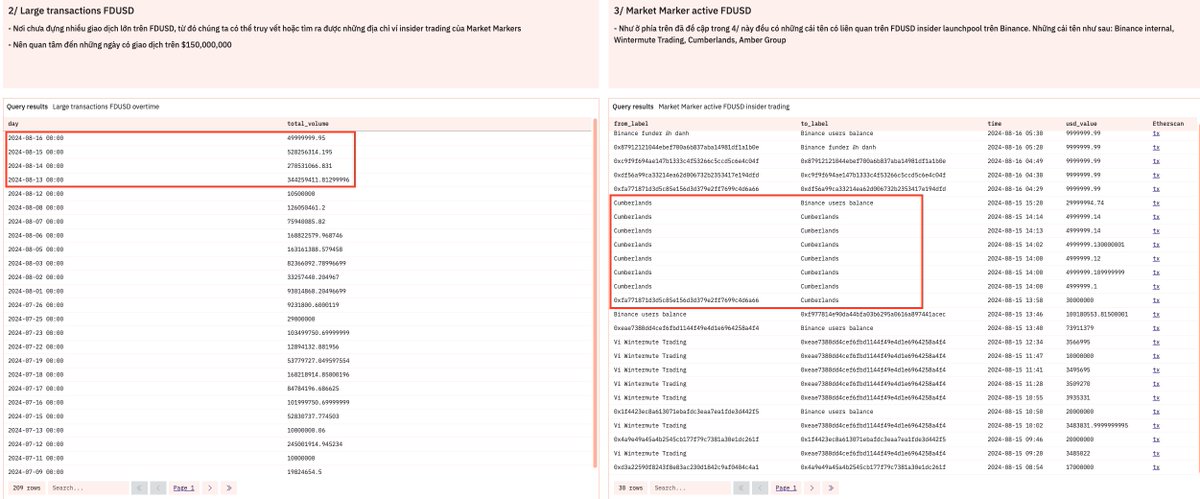This screenshot has width=1200, height=499.
Task: Open tx link for 2024-08-16 04:29 row
Action: 1156,188
